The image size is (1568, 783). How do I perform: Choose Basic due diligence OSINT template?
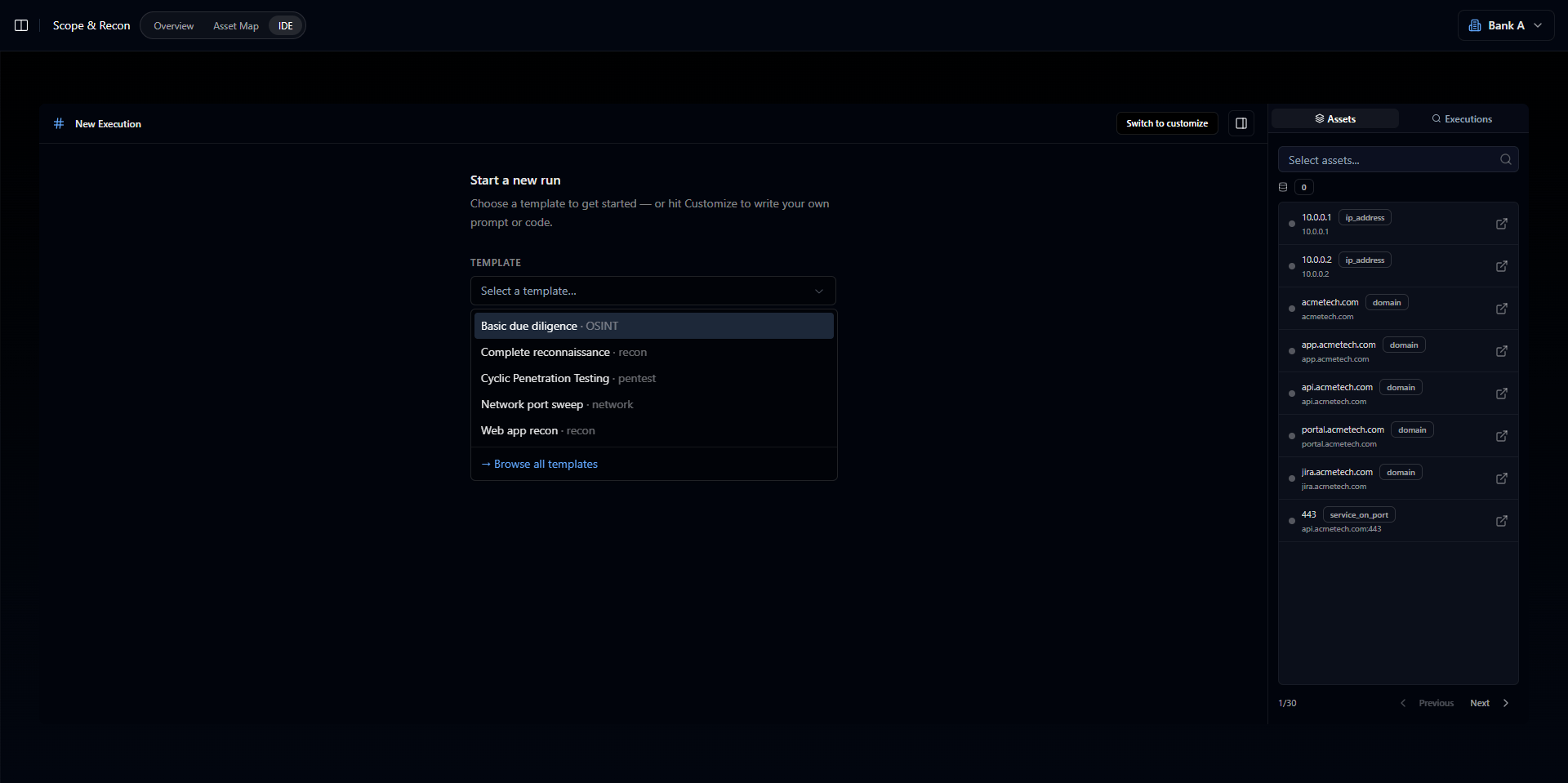tap(653, 326)
